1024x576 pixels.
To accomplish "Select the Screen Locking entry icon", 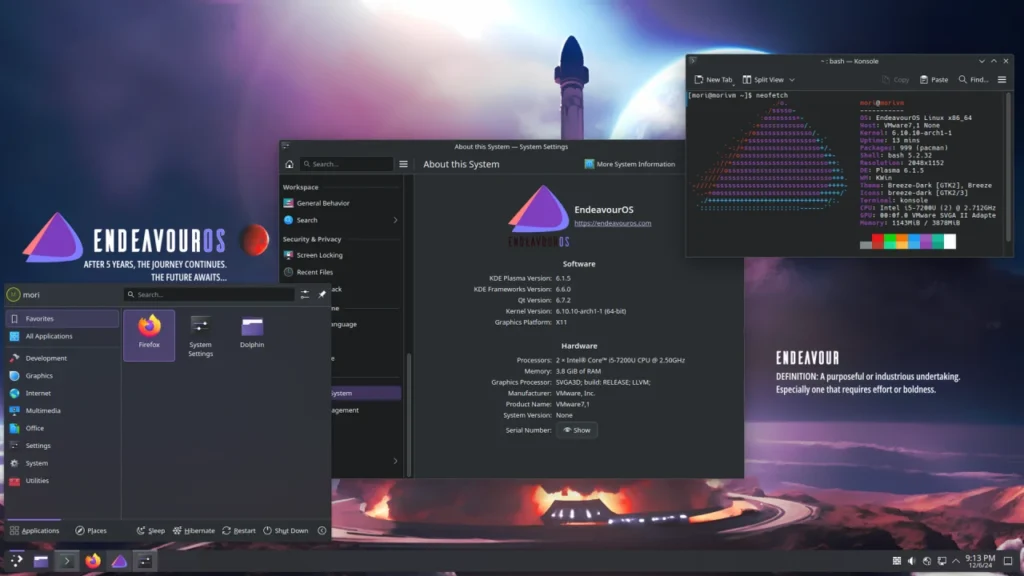I will coord(288,255).
